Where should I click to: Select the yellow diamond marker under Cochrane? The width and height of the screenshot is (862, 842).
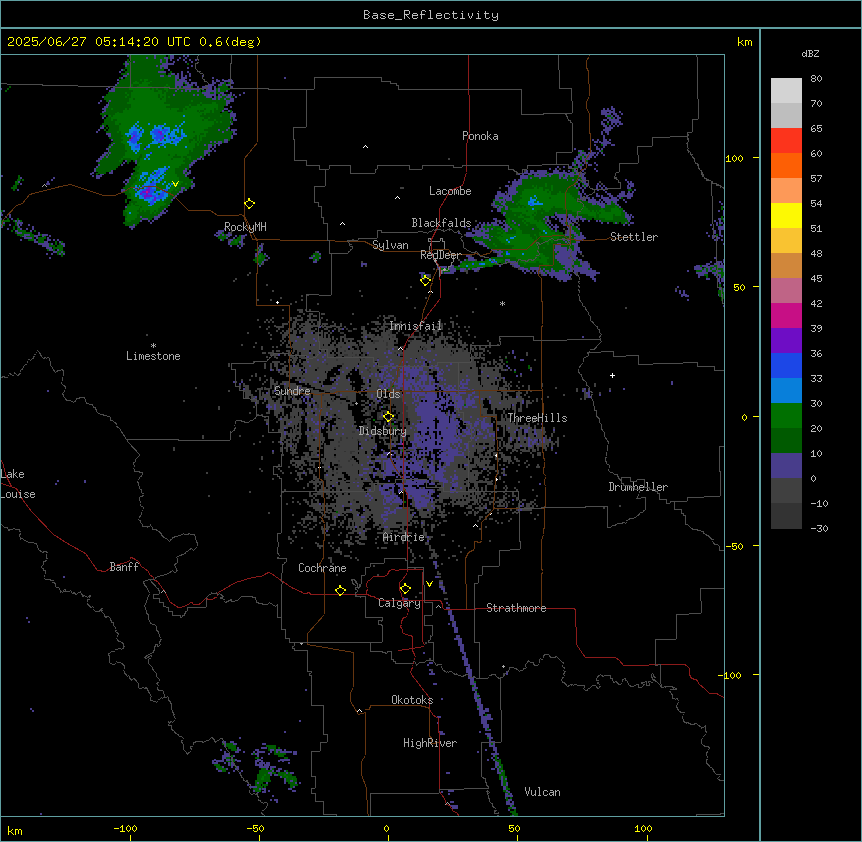coord(340,591)
